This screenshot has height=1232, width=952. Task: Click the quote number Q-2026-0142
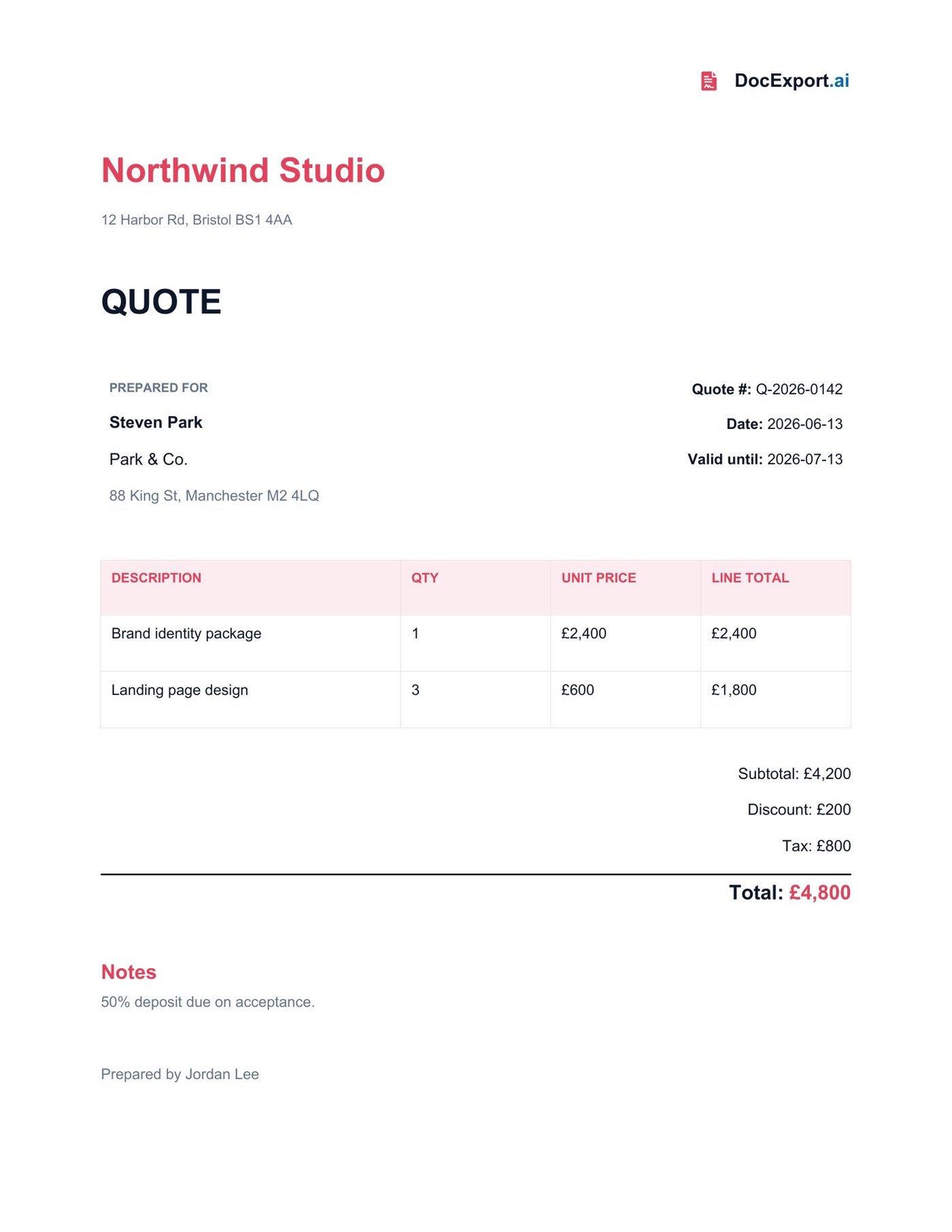(799, 390)
